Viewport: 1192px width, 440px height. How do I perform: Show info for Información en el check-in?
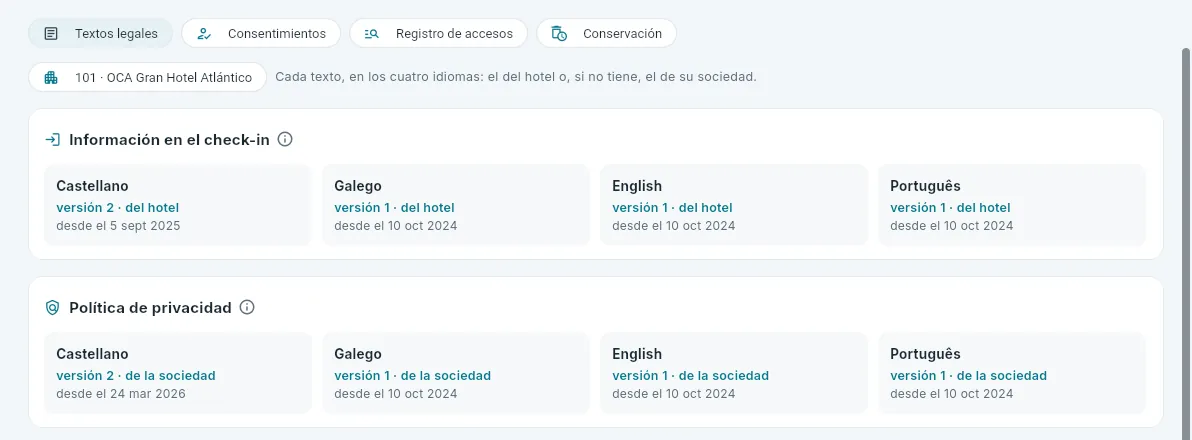(x=285, y=140)
